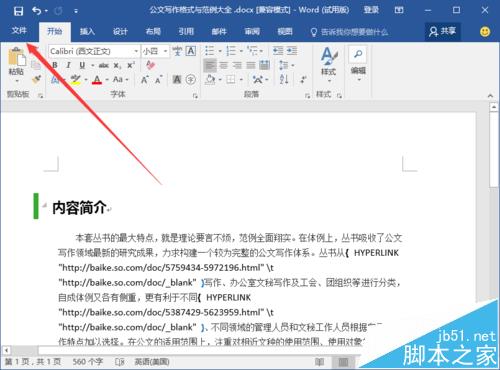Toggle Bold formatting
This screenshot has width=500, height=370.
click(55, 65)
